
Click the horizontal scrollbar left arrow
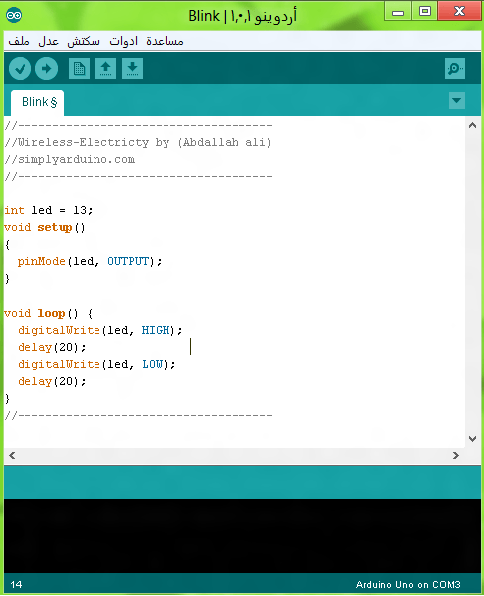pyautogui.click(x=12, y=455)
